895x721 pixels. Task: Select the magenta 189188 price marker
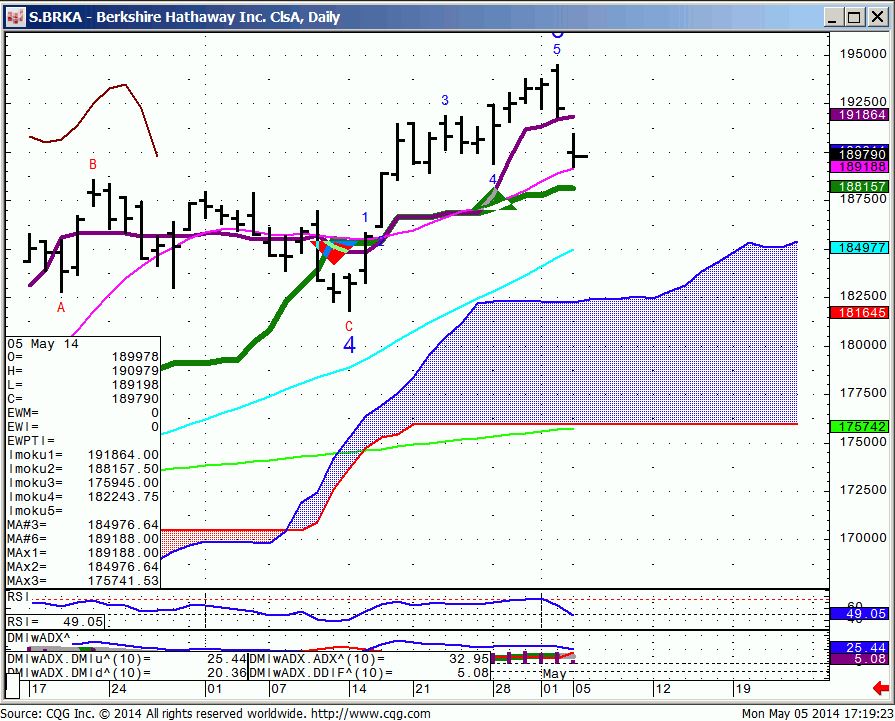tap(859, 167)
